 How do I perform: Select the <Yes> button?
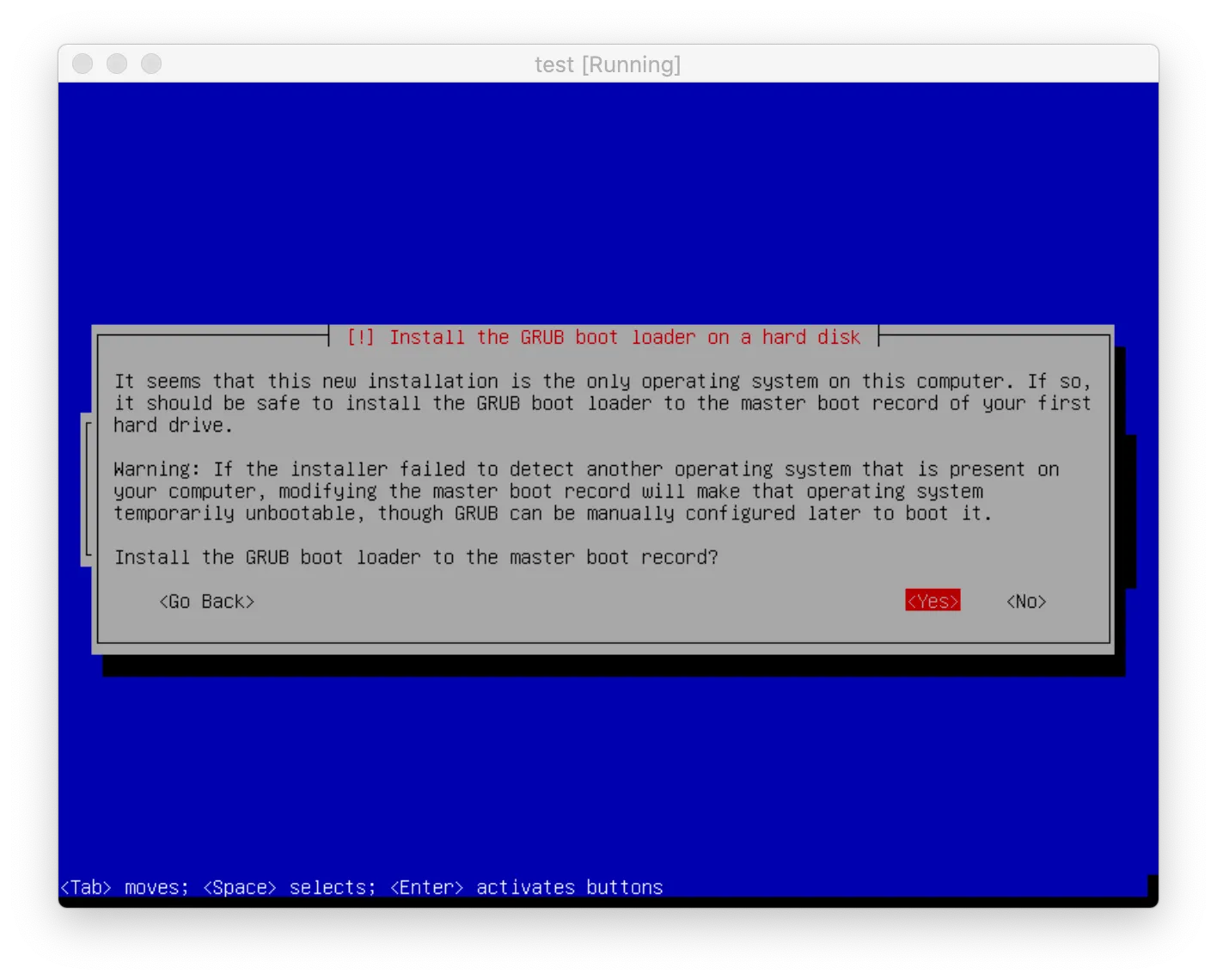933,601
